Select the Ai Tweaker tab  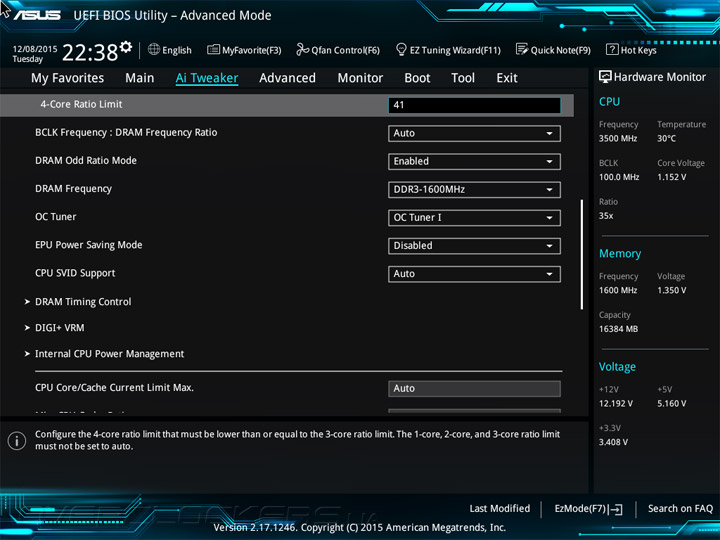coord(207,78)
